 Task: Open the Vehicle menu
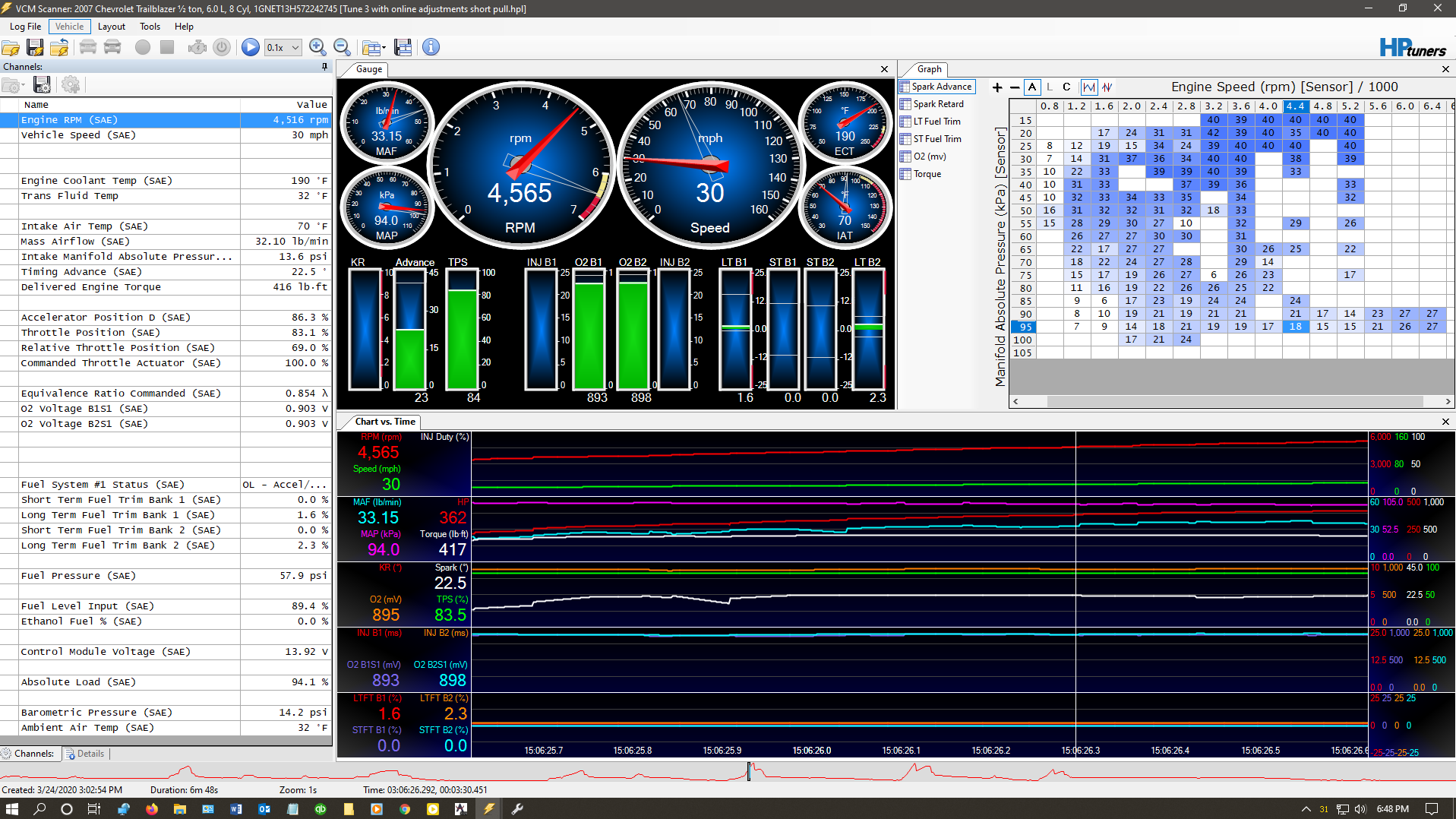point(69,27)
